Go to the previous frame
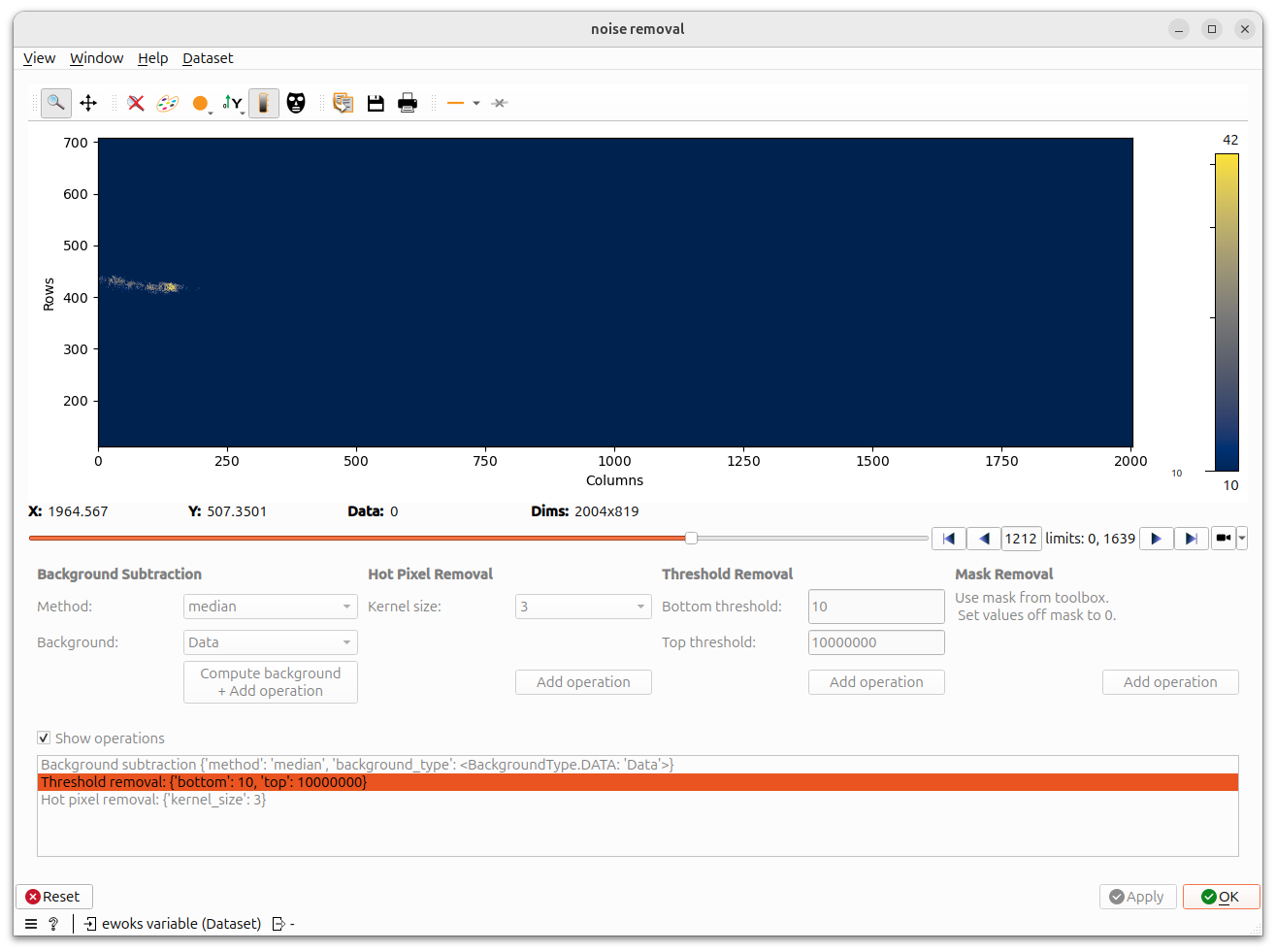Image resolution: width=1276 pixels, height=952 pixels. (984, 539)
